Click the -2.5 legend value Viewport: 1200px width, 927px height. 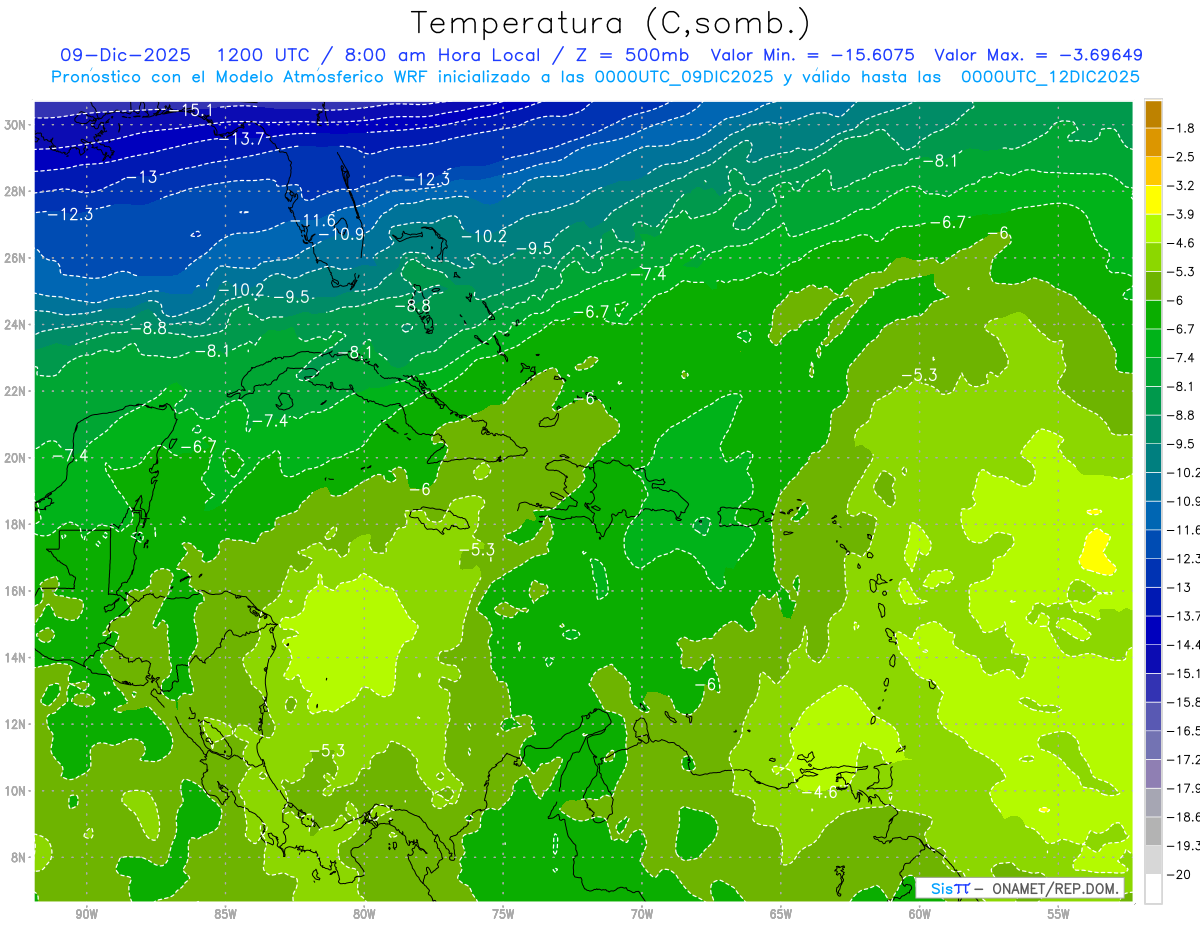[x=1182, y=157]
